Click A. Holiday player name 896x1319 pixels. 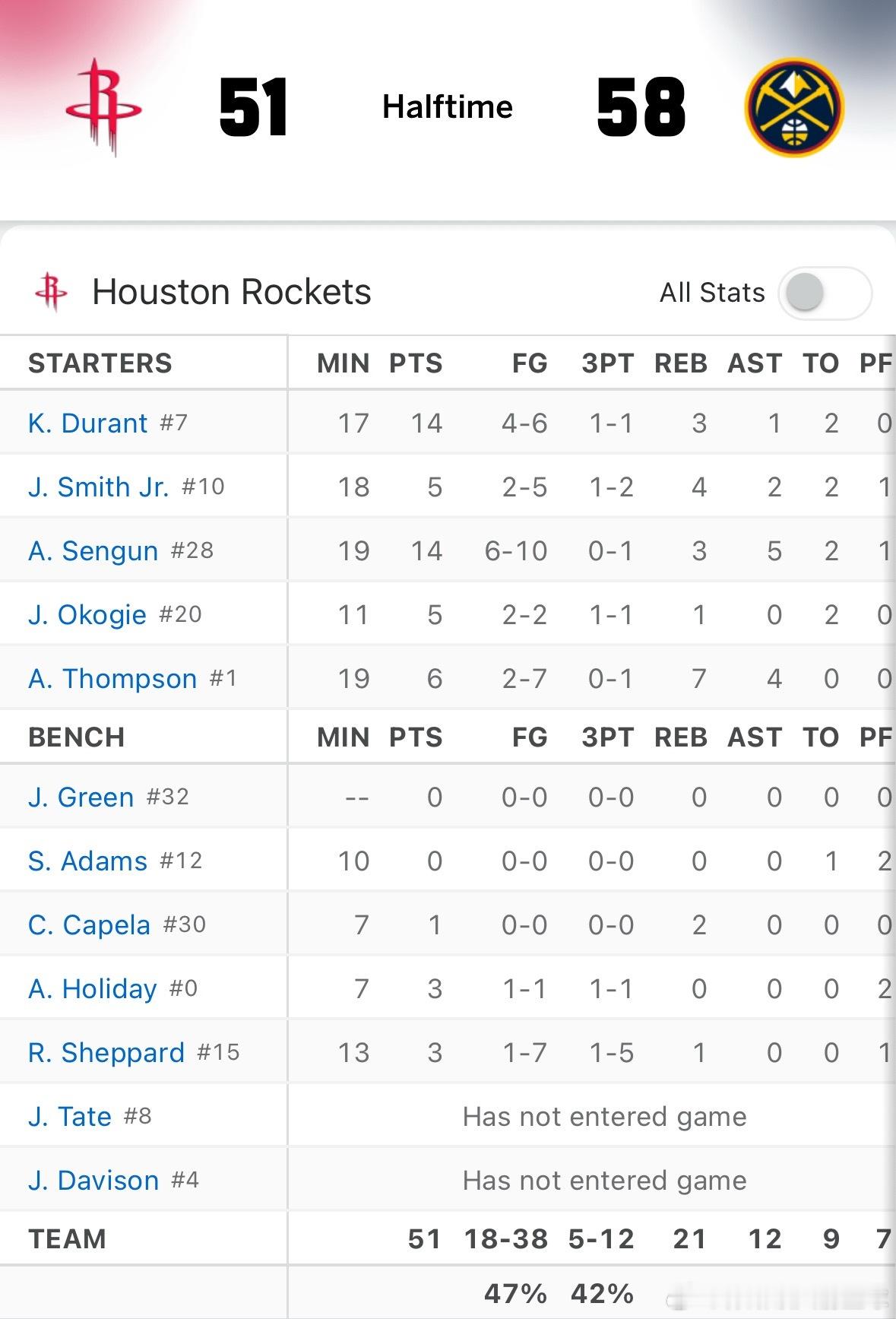tap(93, 989)
